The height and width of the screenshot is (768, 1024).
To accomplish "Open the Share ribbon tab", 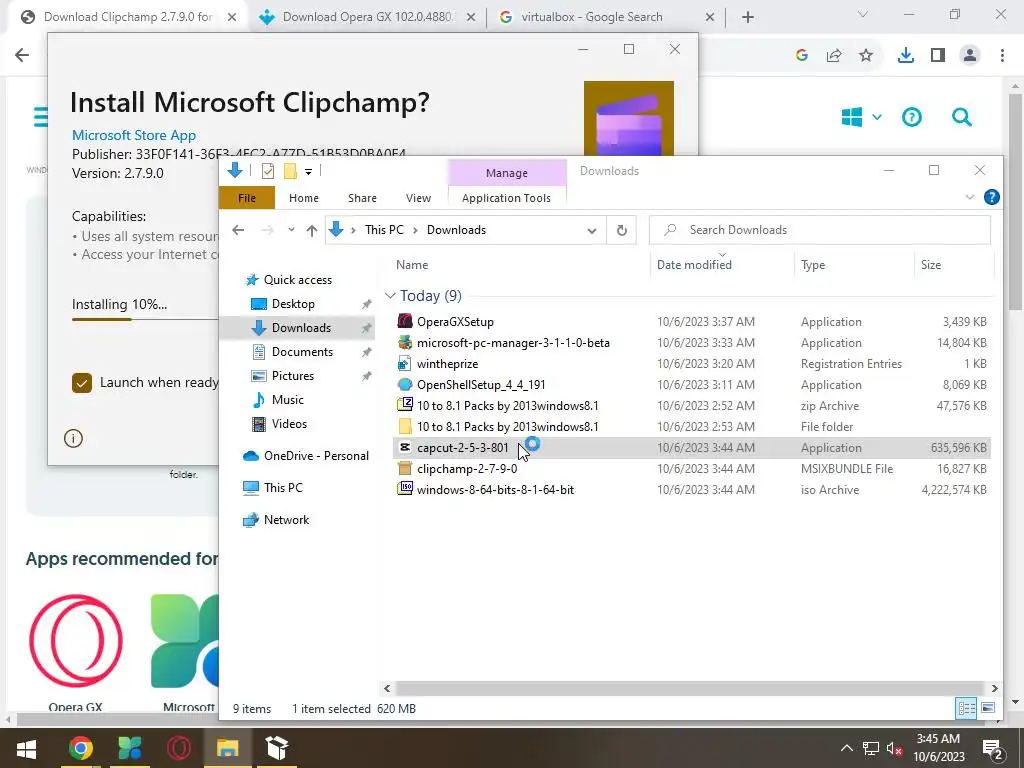I will pyautogui.click(x=362, y=198).
